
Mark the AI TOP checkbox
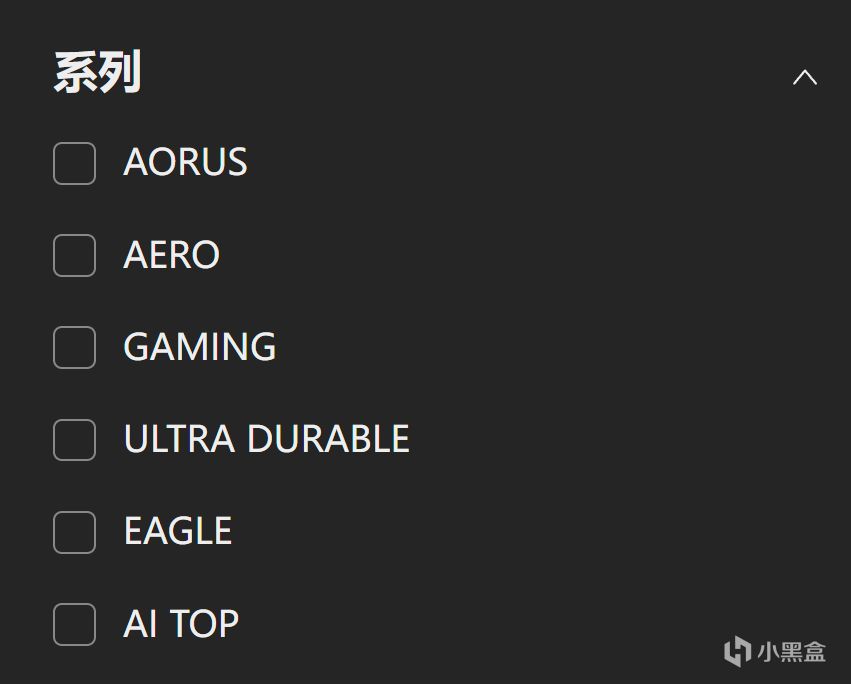(74, 623)
